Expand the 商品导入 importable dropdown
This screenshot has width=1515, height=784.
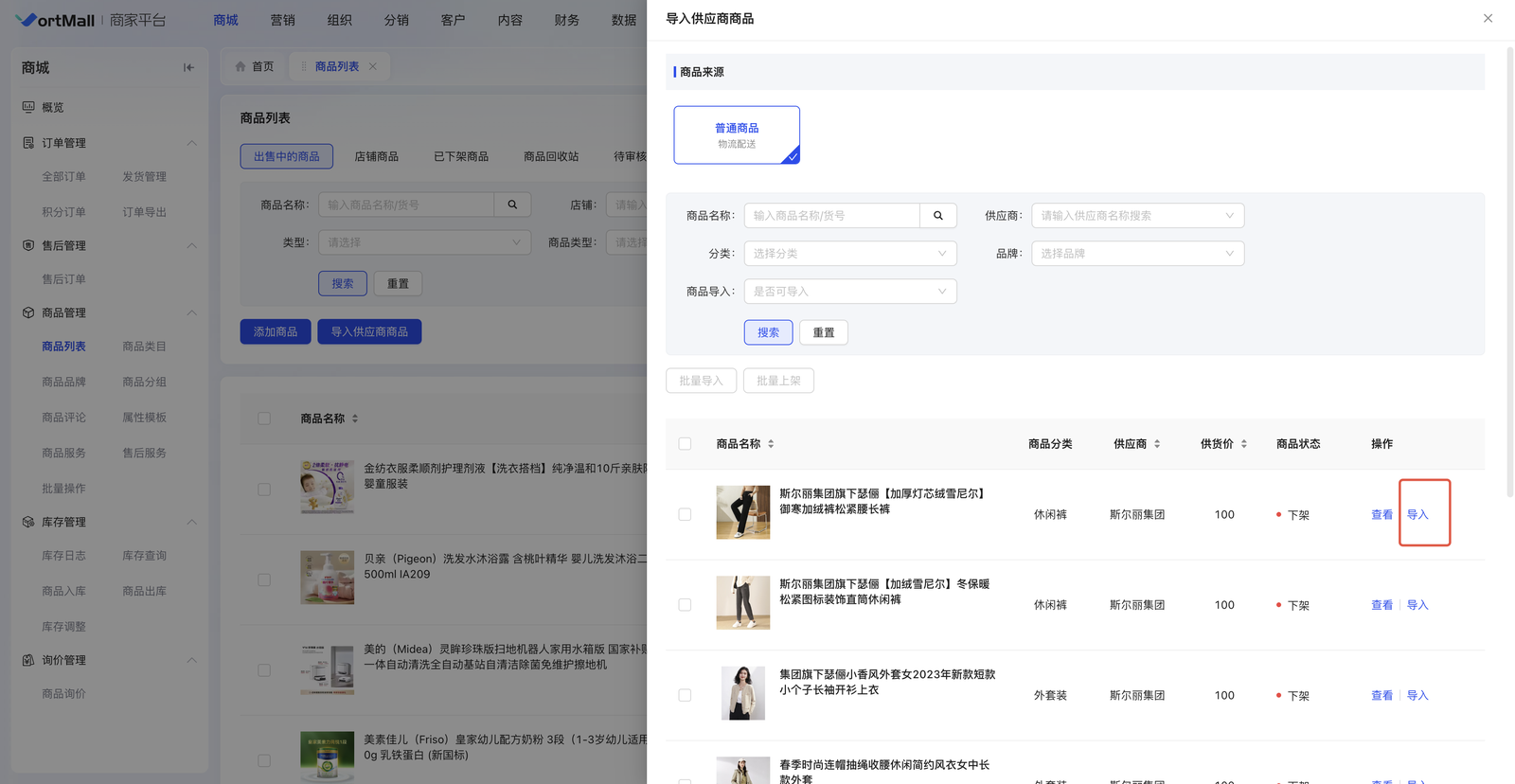pyautogui.click(x=849, y=292)
